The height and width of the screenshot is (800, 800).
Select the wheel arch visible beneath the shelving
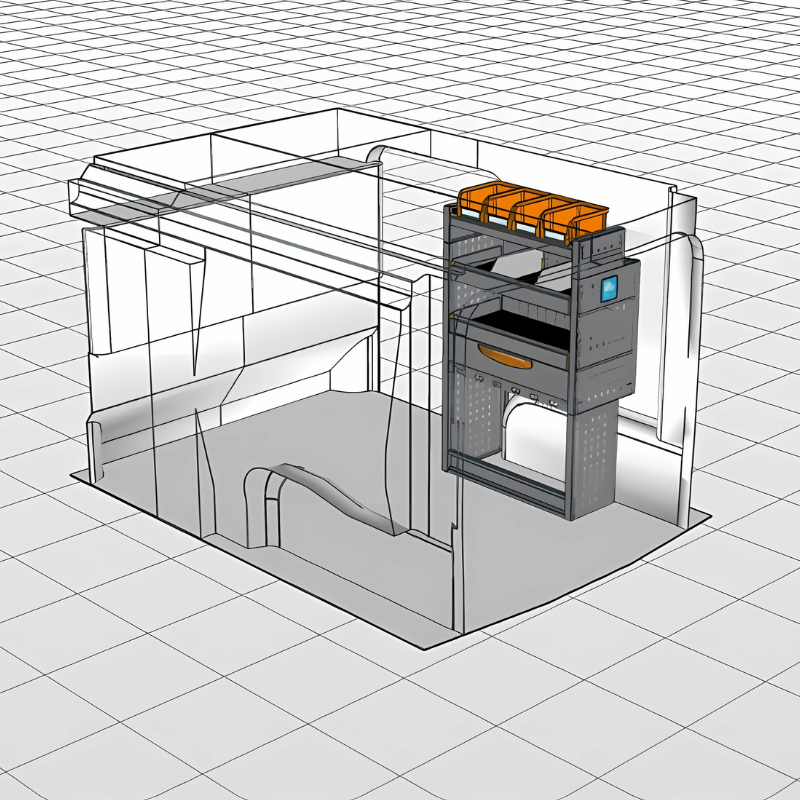530,430
